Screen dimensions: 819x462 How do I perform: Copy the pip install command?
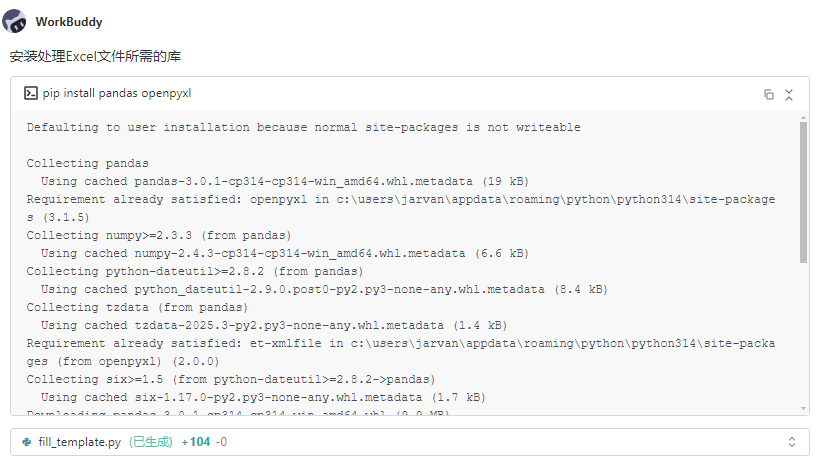point(768,94)
